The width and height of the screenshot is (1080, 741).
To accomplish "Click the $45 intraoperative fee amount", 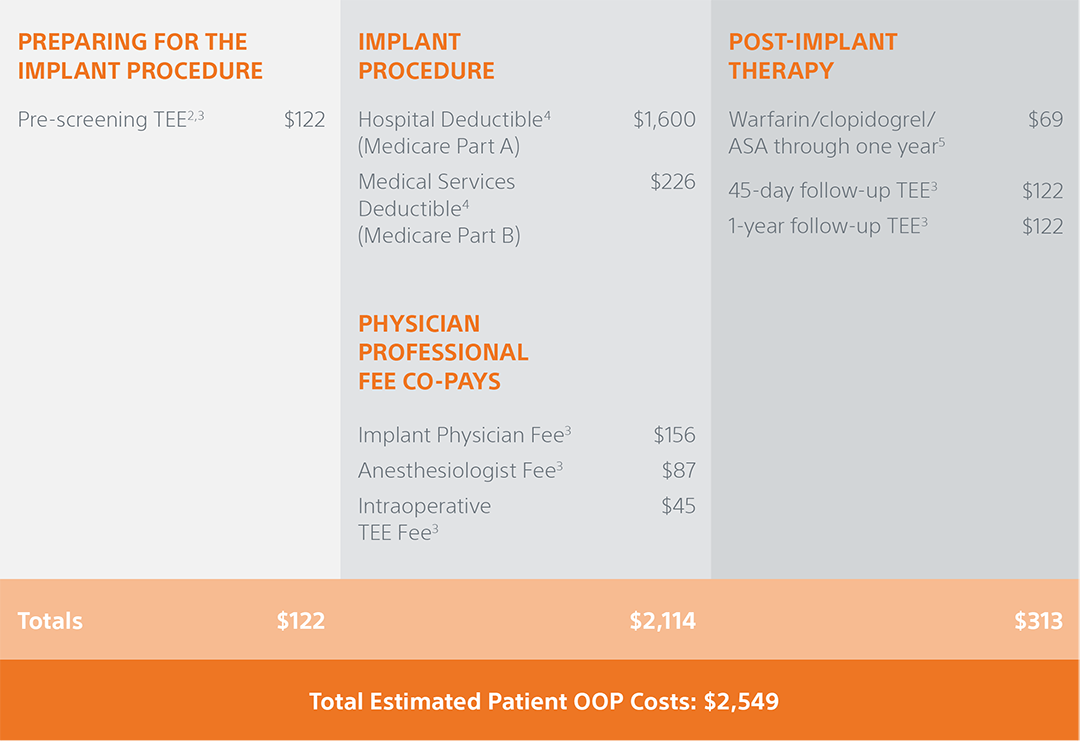I will click(x=678, y=506).
